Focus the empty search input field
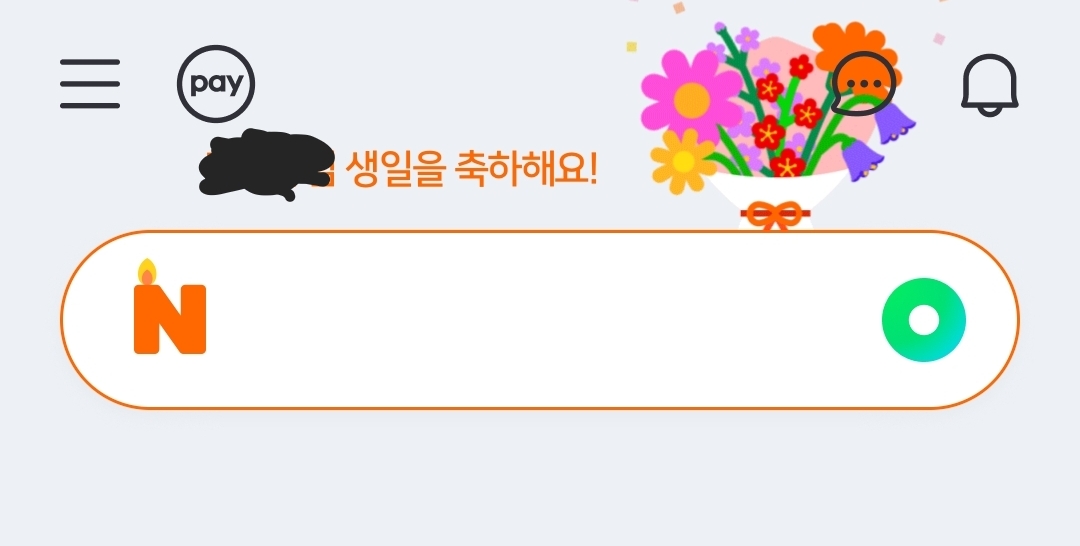Viewport: 1080px width, 546px height. tap(540, 319)
